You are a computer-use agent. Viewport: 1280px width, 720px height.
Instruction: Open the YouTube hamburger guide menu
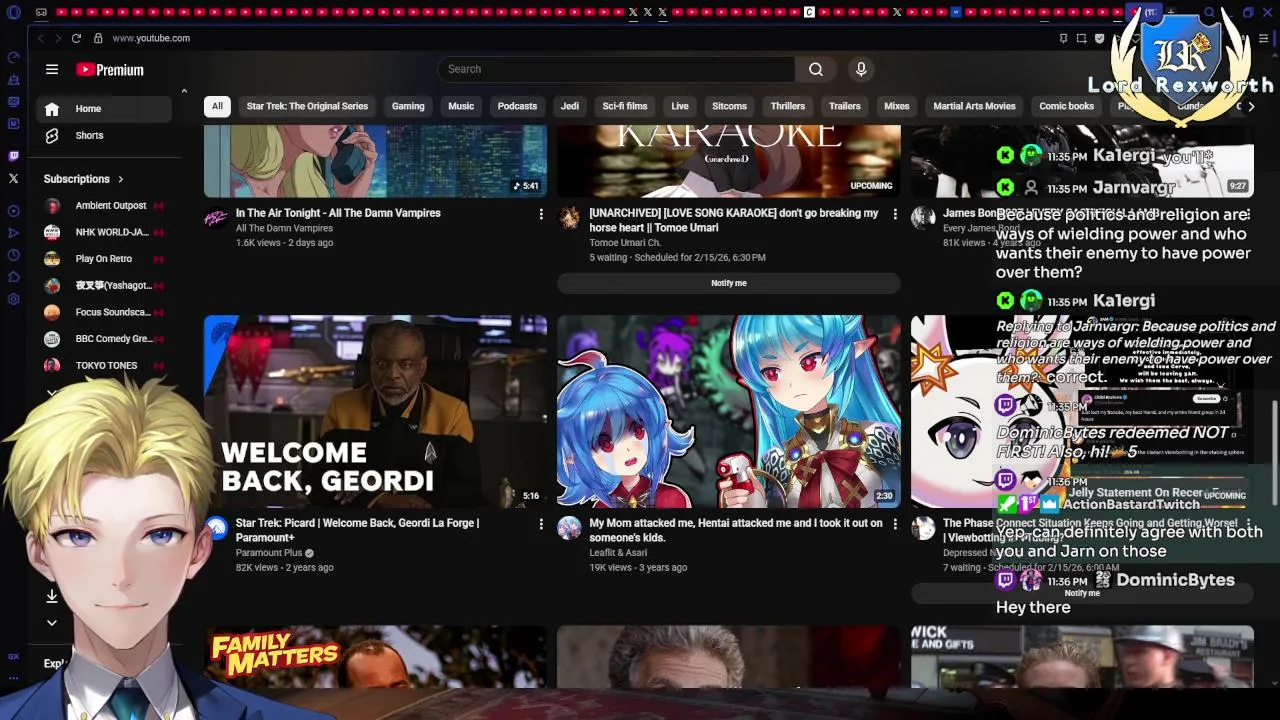(x=52, y=69)
